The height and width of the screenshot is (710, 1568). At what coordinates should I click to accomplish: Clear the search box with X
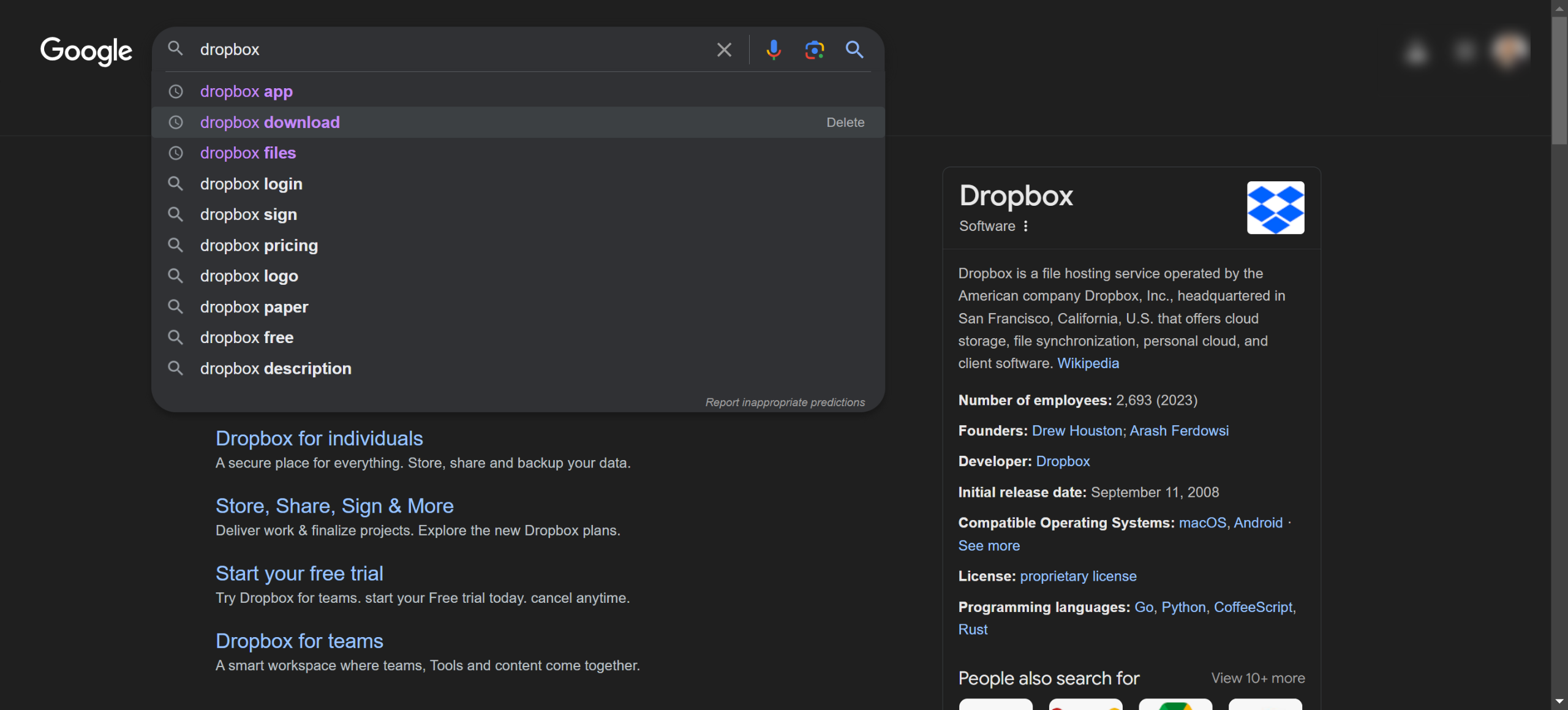(724, 50)
